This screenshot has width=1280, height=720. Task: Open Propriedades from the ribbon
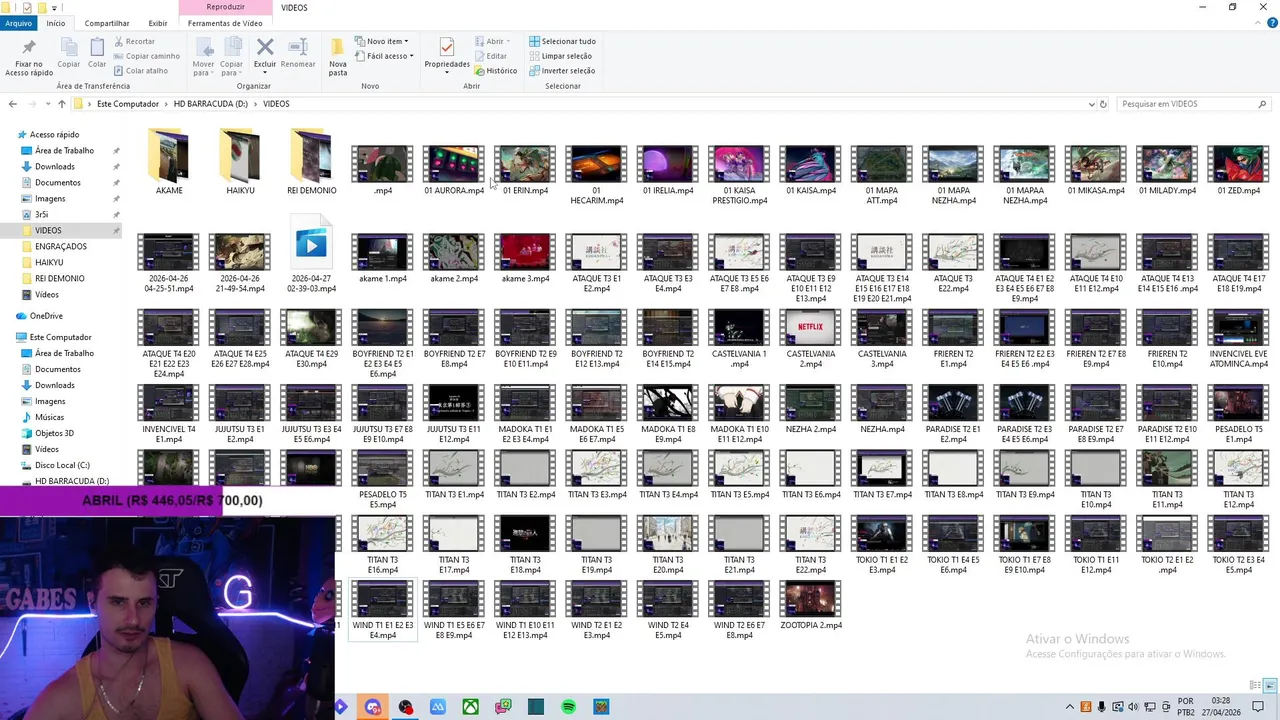click(447, 52)
